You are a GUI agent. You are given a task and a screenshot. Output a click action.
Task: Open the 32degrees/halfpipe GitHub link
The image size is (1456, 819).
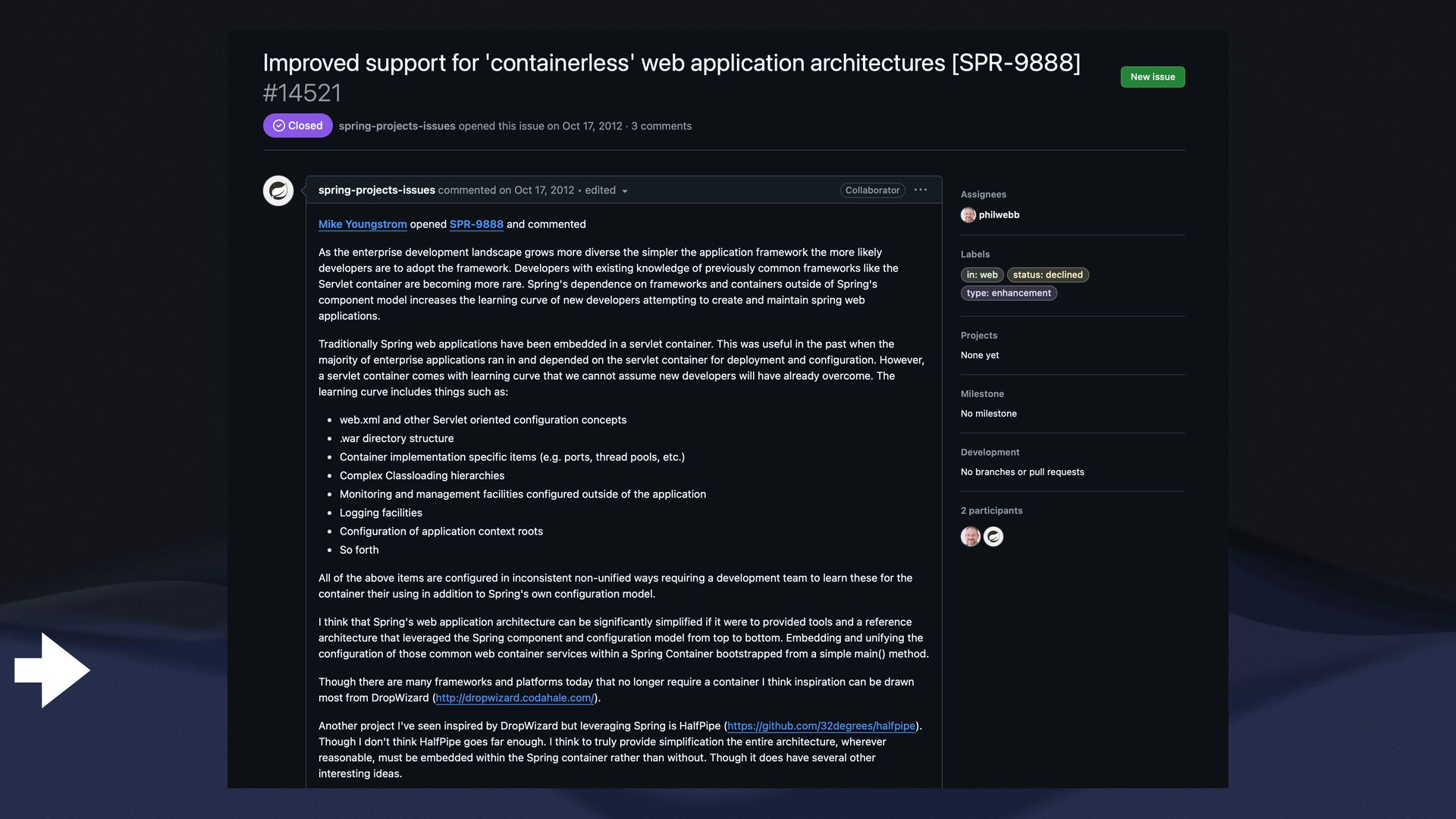[821, 726]
